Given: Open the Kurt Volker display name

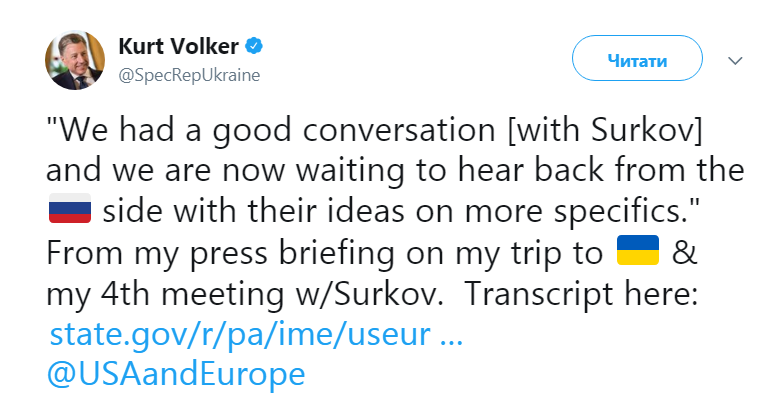Looking at the screenshot, I should (179, 47).
